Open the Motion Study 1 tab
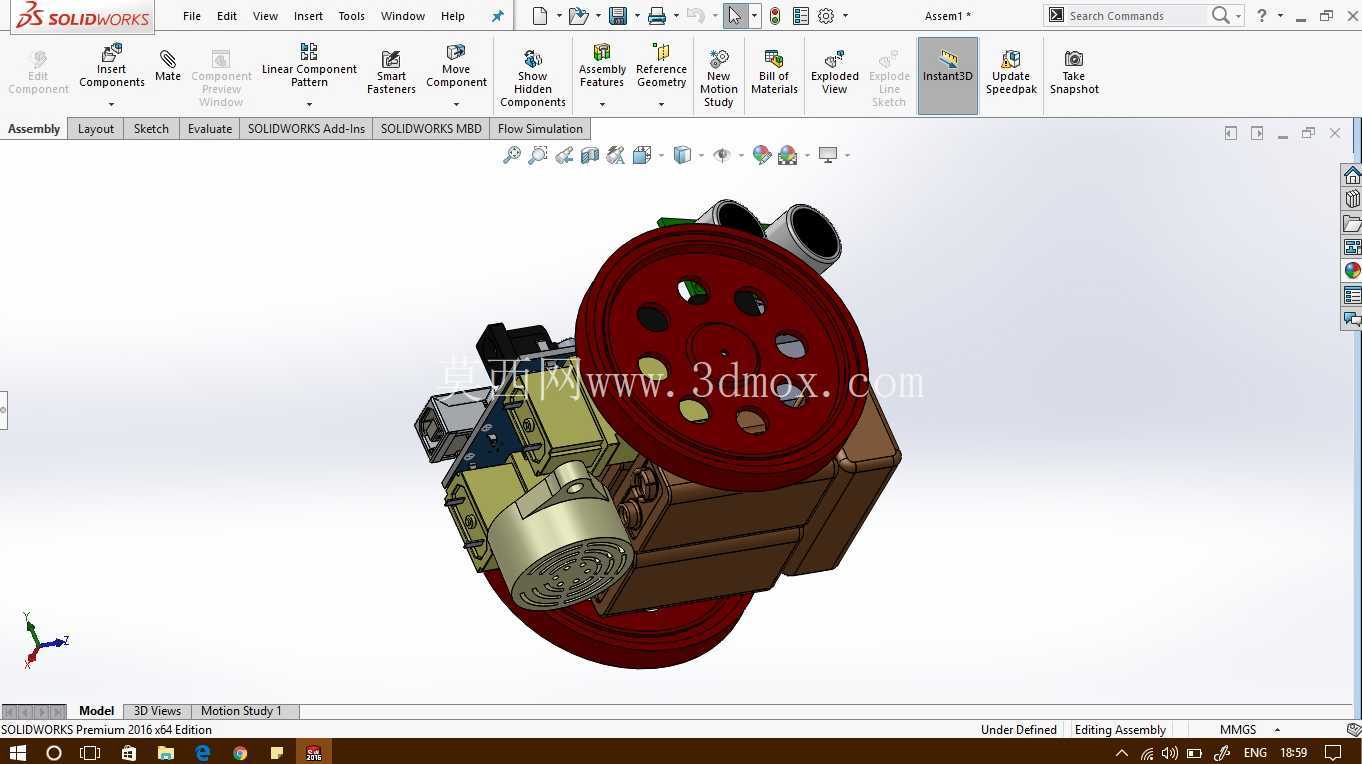This screenshot has height=764, width=1362. 241,711
